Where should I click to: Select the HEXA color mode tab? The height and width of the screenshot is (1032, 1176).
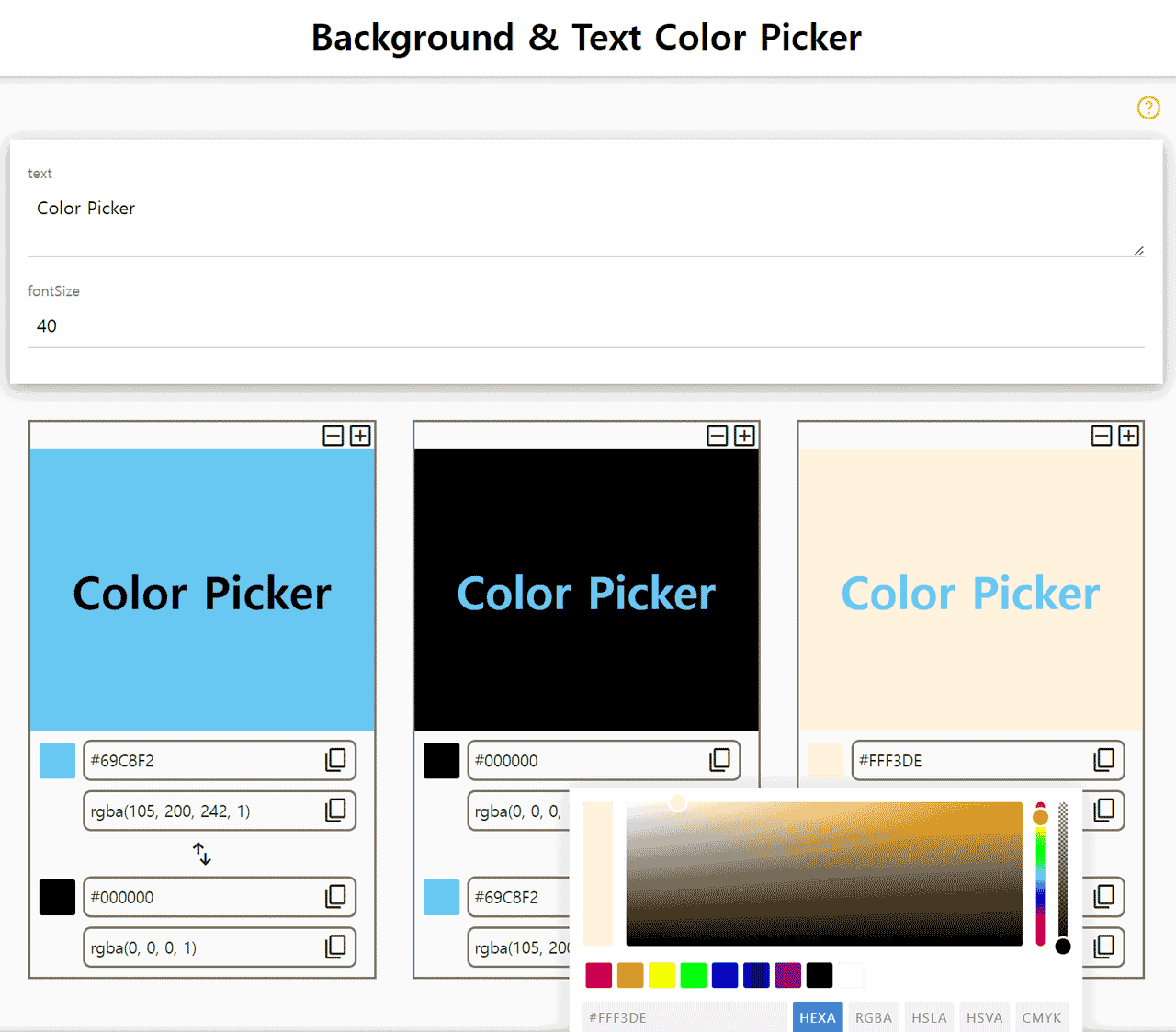pyautogui.click(x=817, y=1017)
